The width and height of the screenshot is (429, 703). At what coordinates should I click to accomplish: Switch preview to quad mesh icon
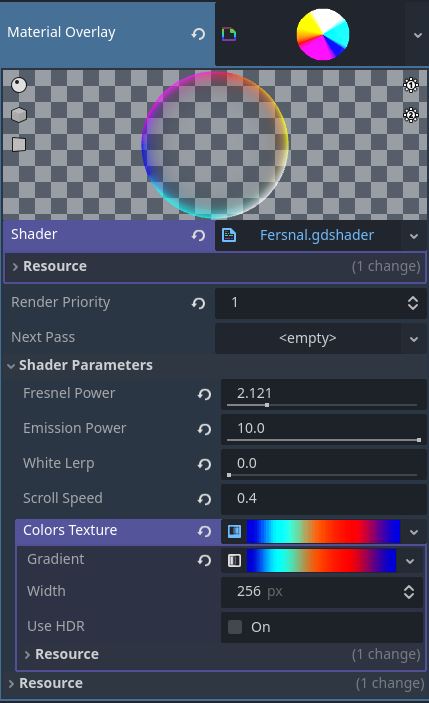[x=19, y=144]
